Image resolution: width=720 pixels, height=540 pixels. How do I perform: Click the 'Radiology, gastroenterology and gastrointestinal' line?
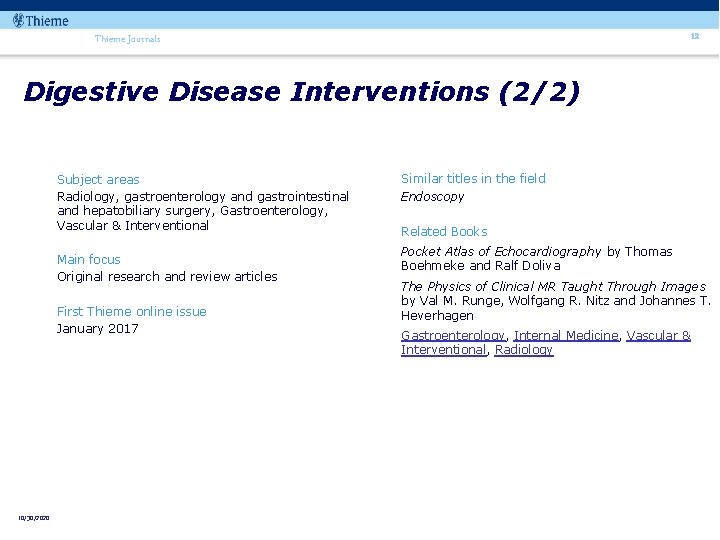tap(203, 197)
